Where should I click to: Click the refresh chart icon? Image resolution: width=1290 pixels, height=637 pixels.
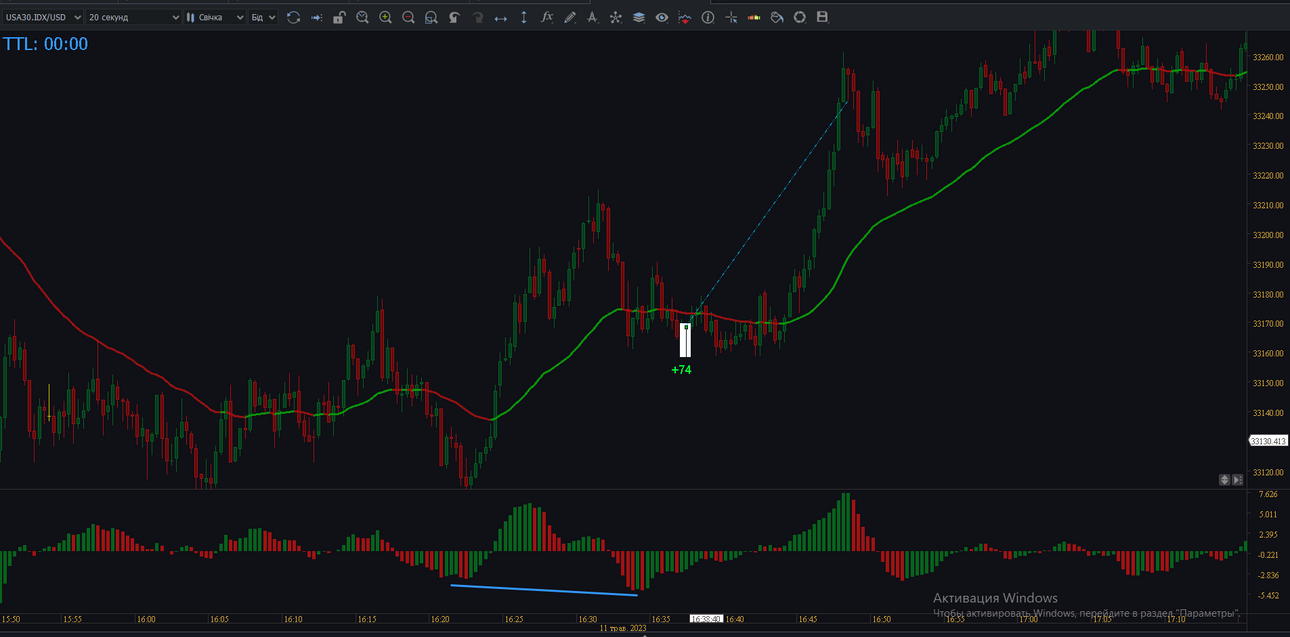tap(293, 17)
